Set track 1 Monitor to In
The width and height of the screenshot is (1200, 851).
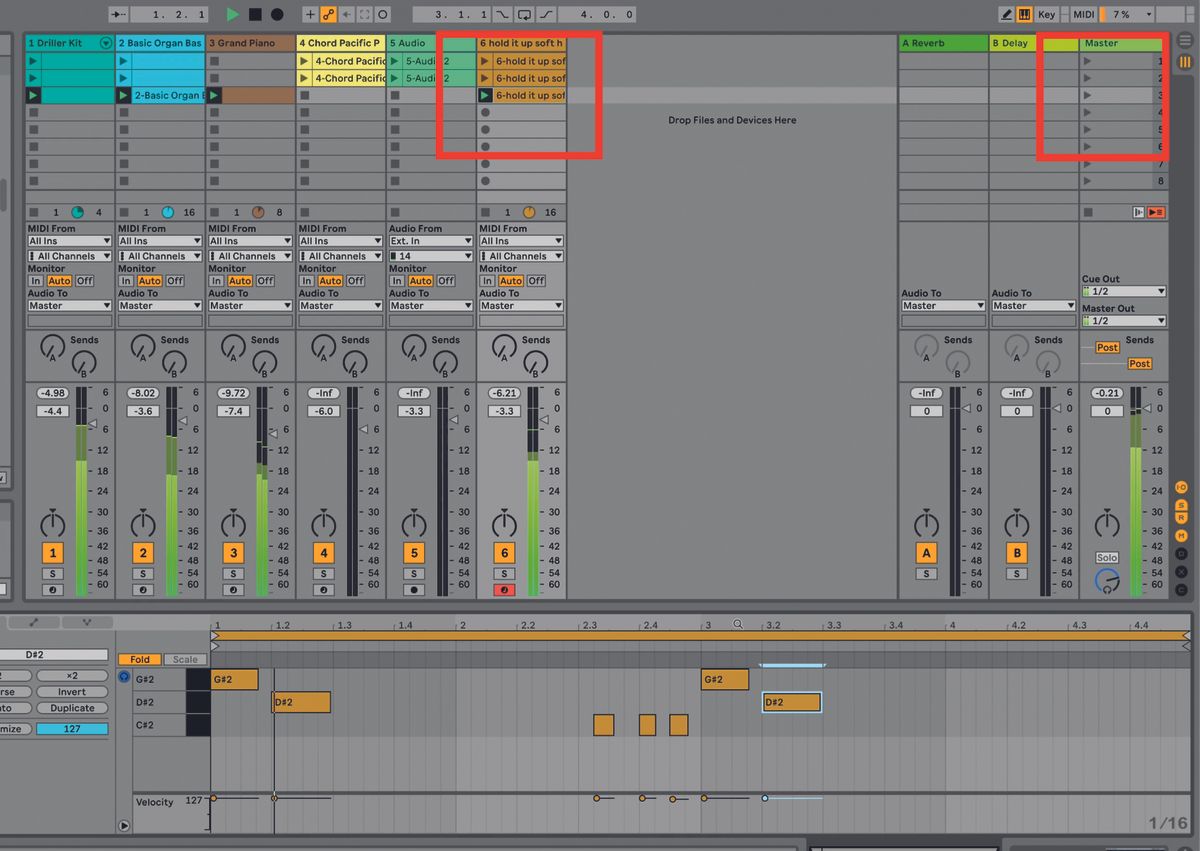tap(35, 281)
